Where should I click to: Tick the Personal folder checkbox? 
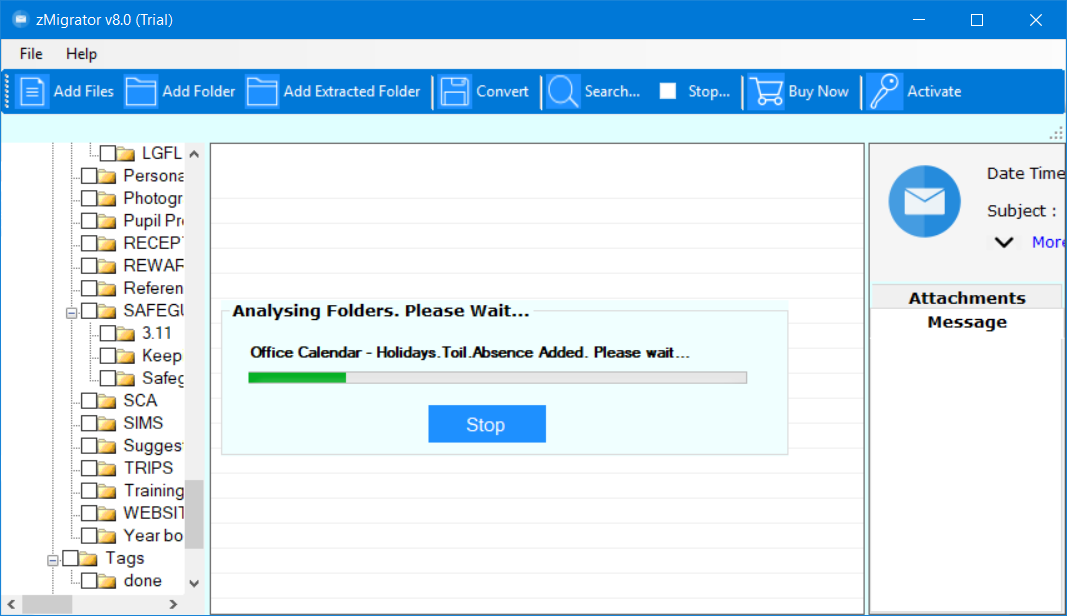(x=88, y=176)
